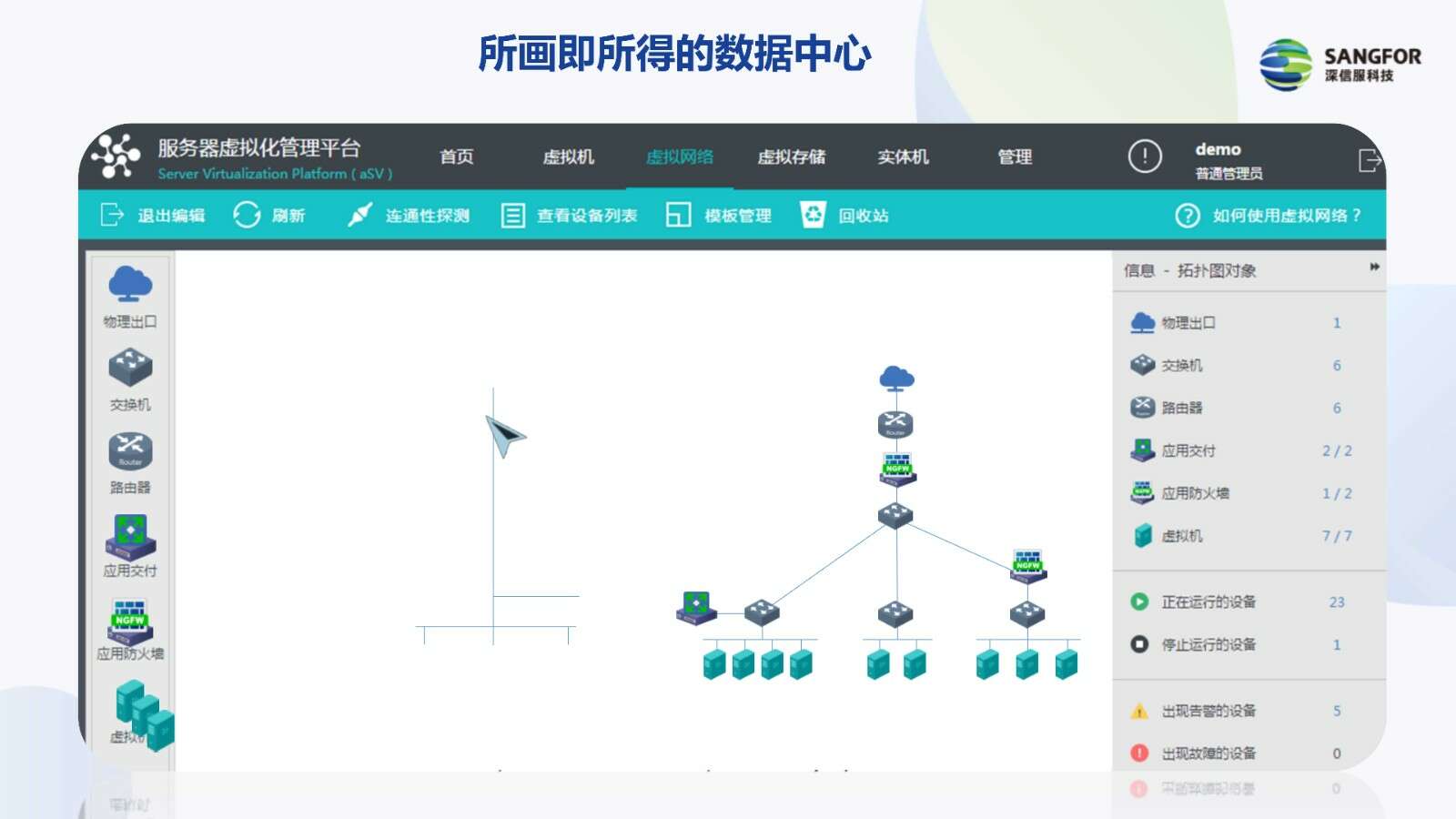The image size is (1456, 819).
Task: Select the 应用防火墙 NGFW icon in palette
Action: (130, 621)
